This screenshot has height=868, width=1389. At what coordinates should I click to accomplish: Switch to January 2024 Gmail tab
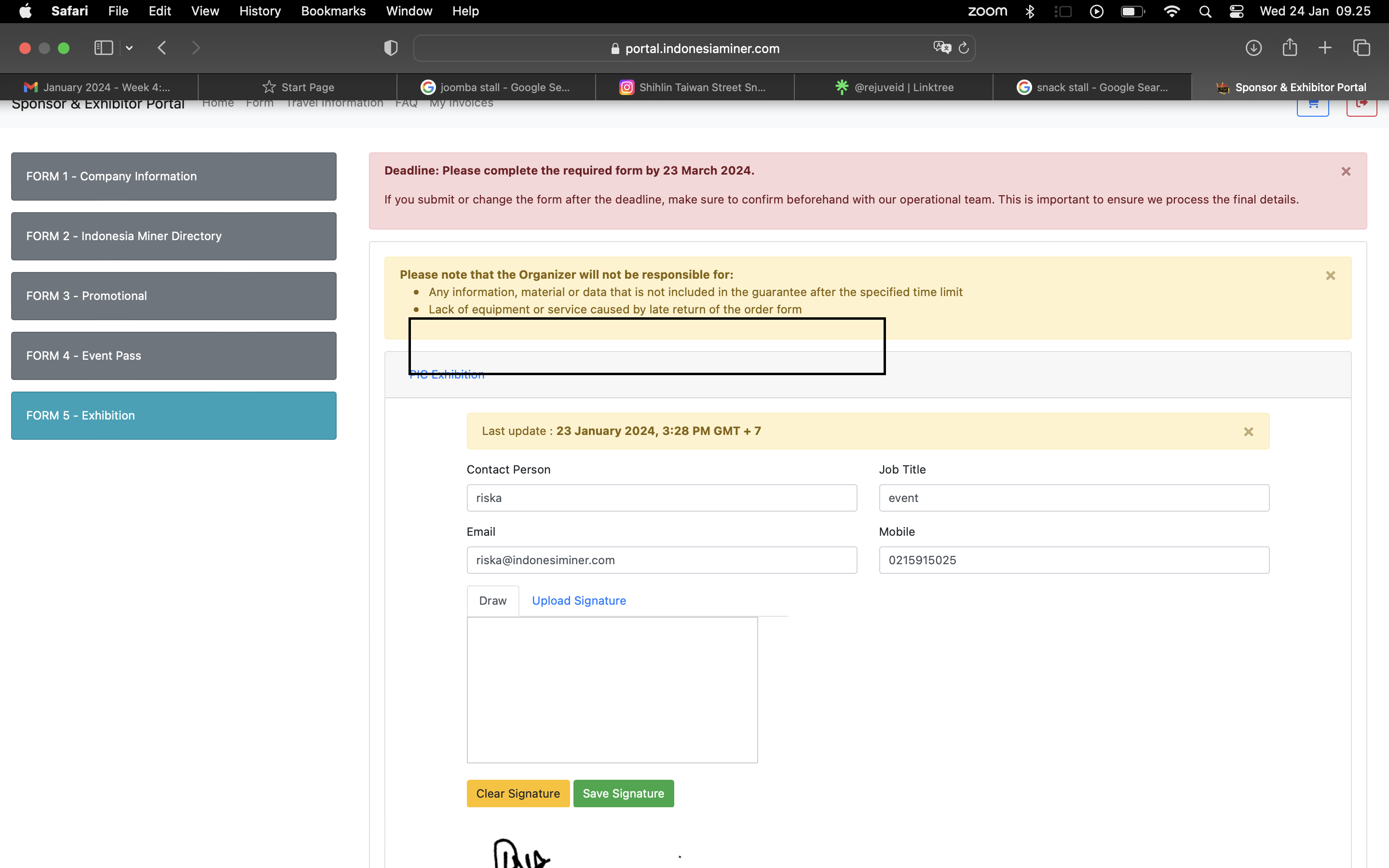pos(99,87)
